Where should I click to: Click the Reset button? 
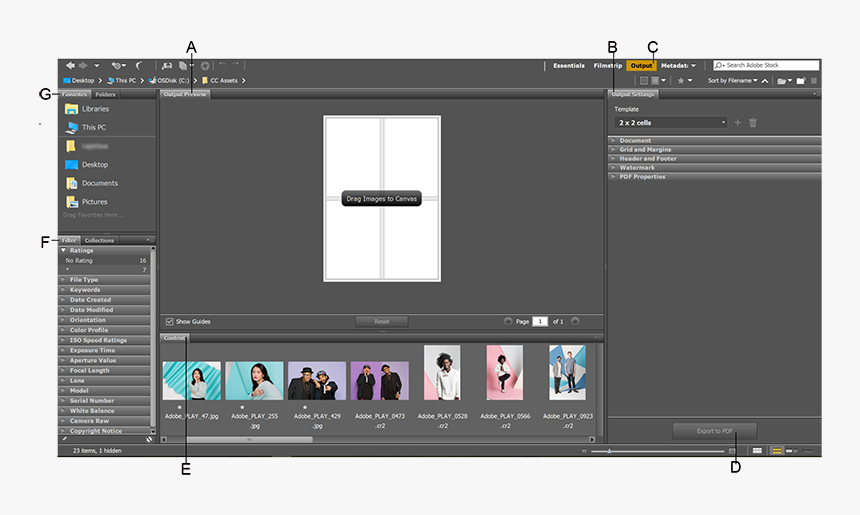pyautogui.click(x=382, y=321)
